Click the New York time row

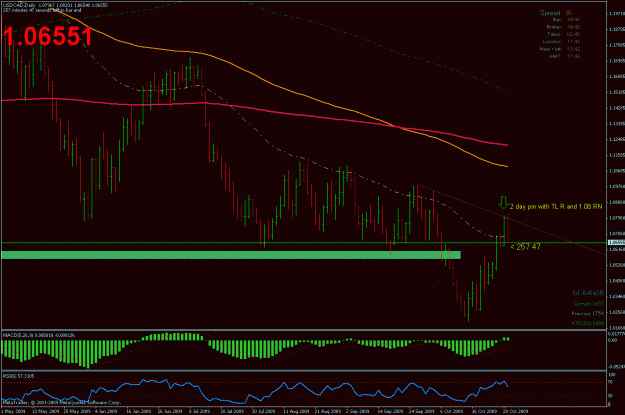[560, 49]
